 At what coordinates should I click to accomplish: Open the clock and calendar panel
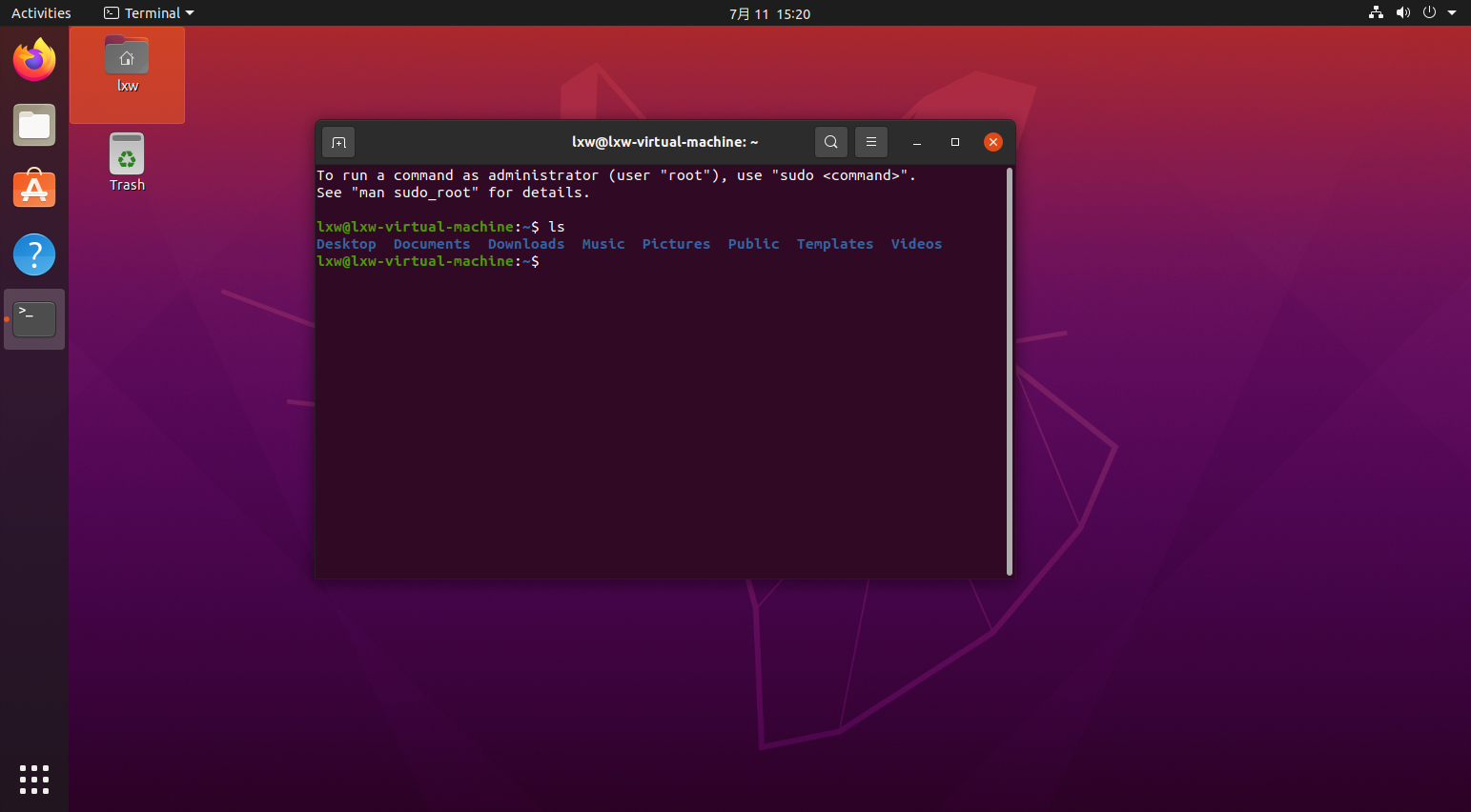769,13
